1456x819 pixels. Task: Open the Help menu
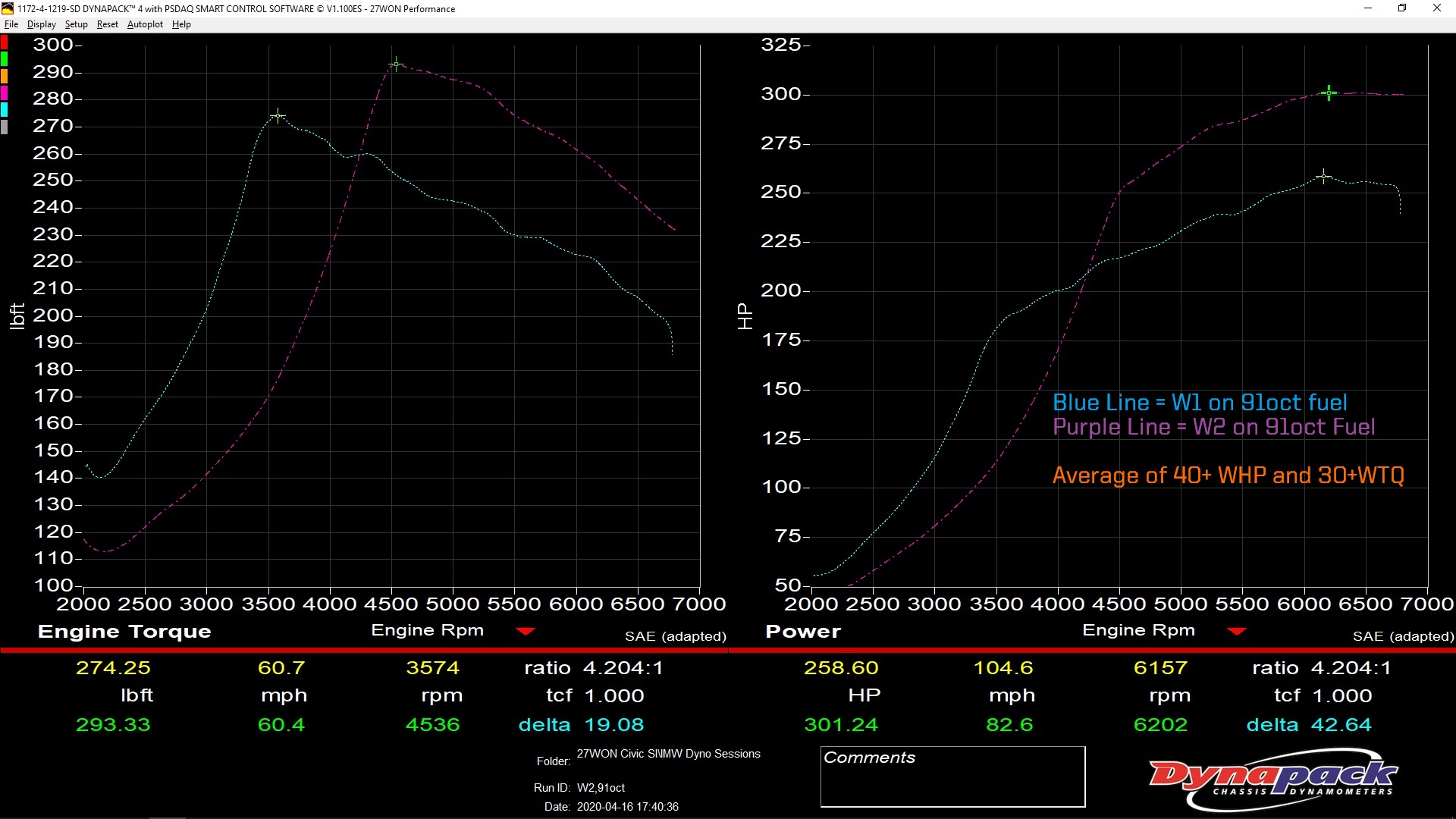181,24
